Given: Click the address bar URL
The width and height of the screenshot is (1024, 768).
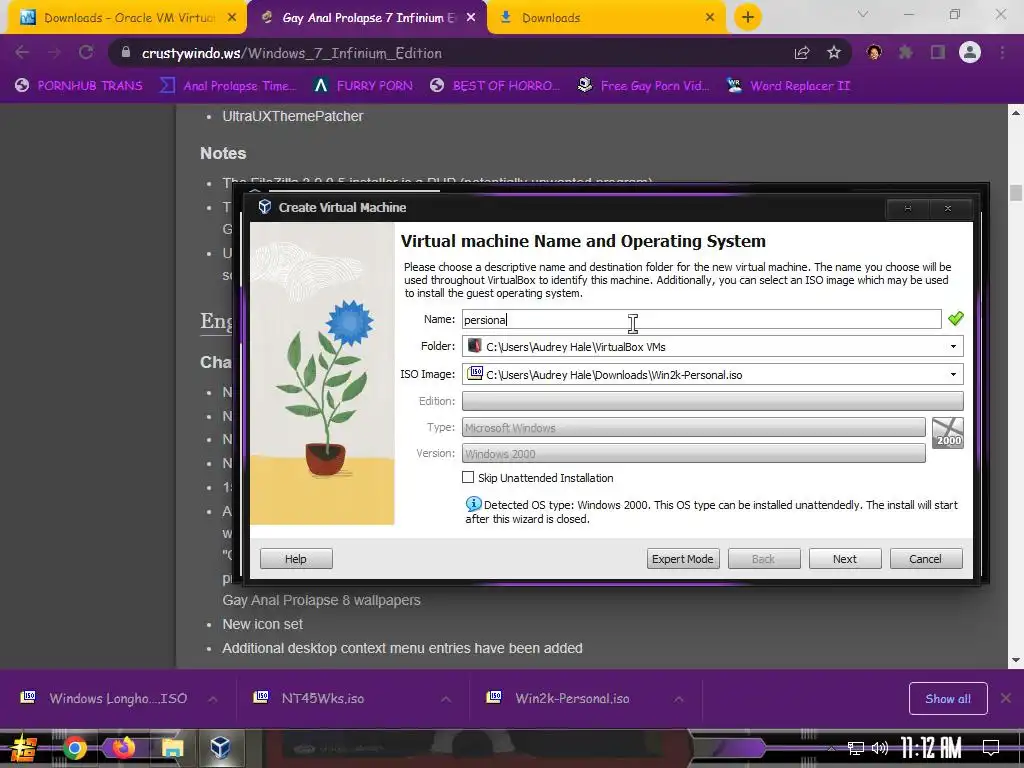Looking at the screenshot, I should tap(292, 53).
